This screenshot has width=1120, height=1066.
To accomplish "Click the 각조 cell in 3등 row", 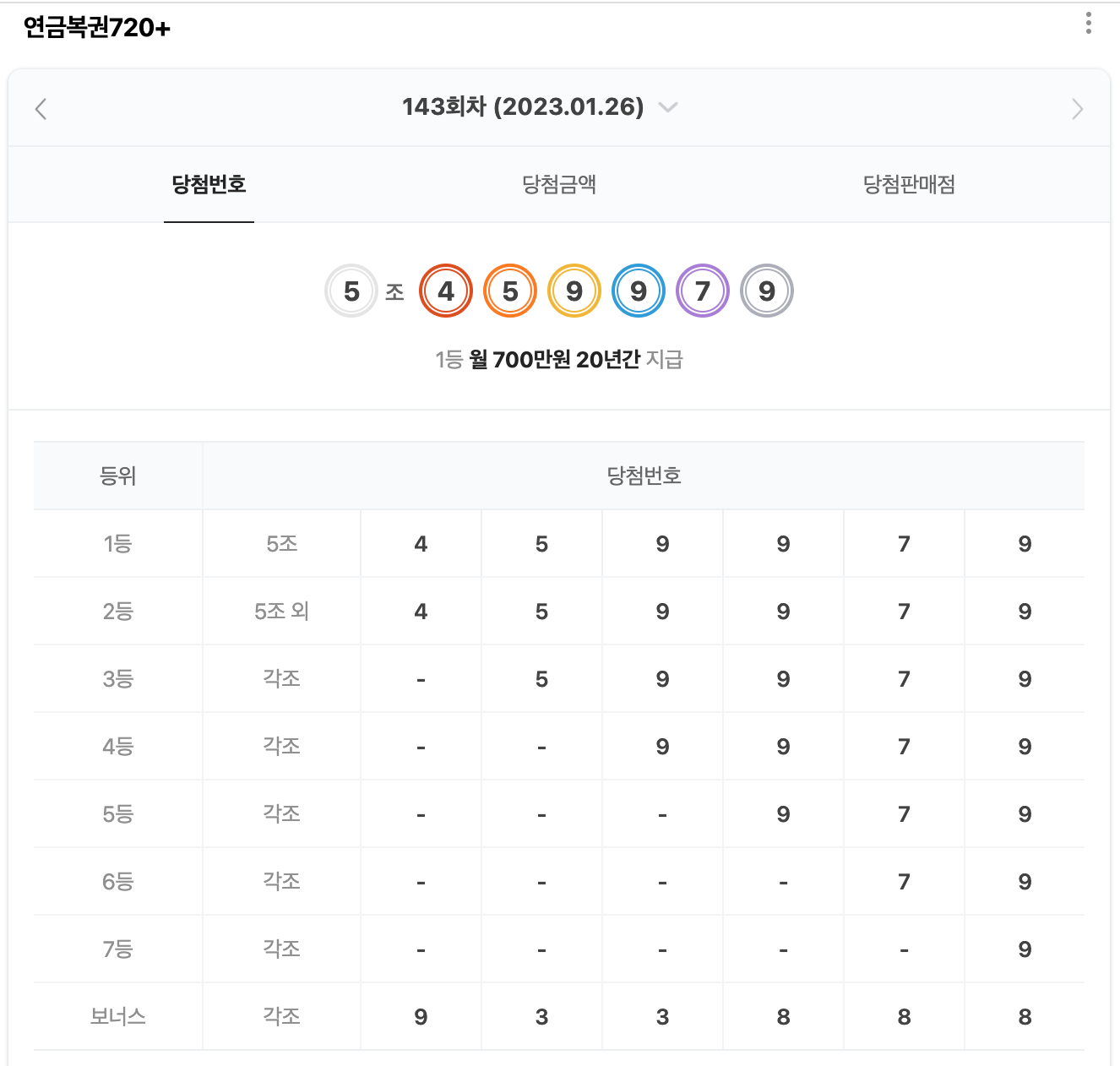I will [x=282, y=678].
